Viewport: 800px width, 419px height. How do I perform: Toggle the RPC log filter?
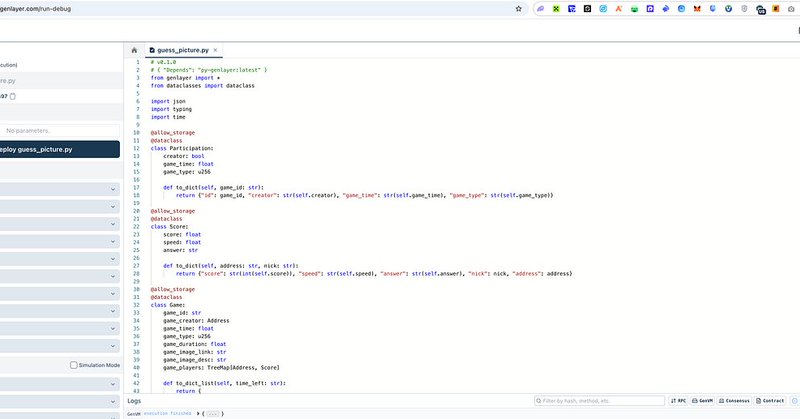[678, 401]
